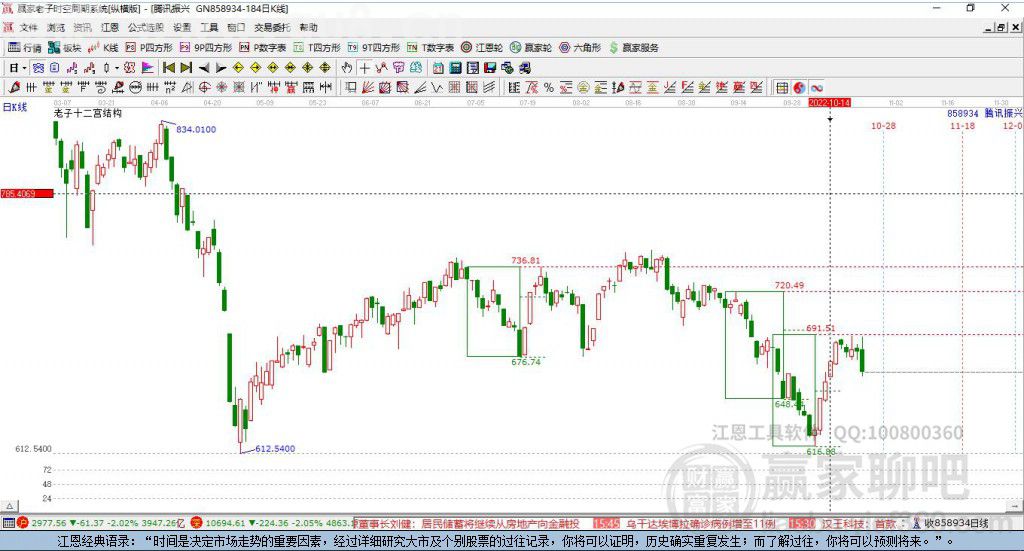1024x551 pixels.
Task: Open the 帮助 menu
Action: [x=308, y=27]
